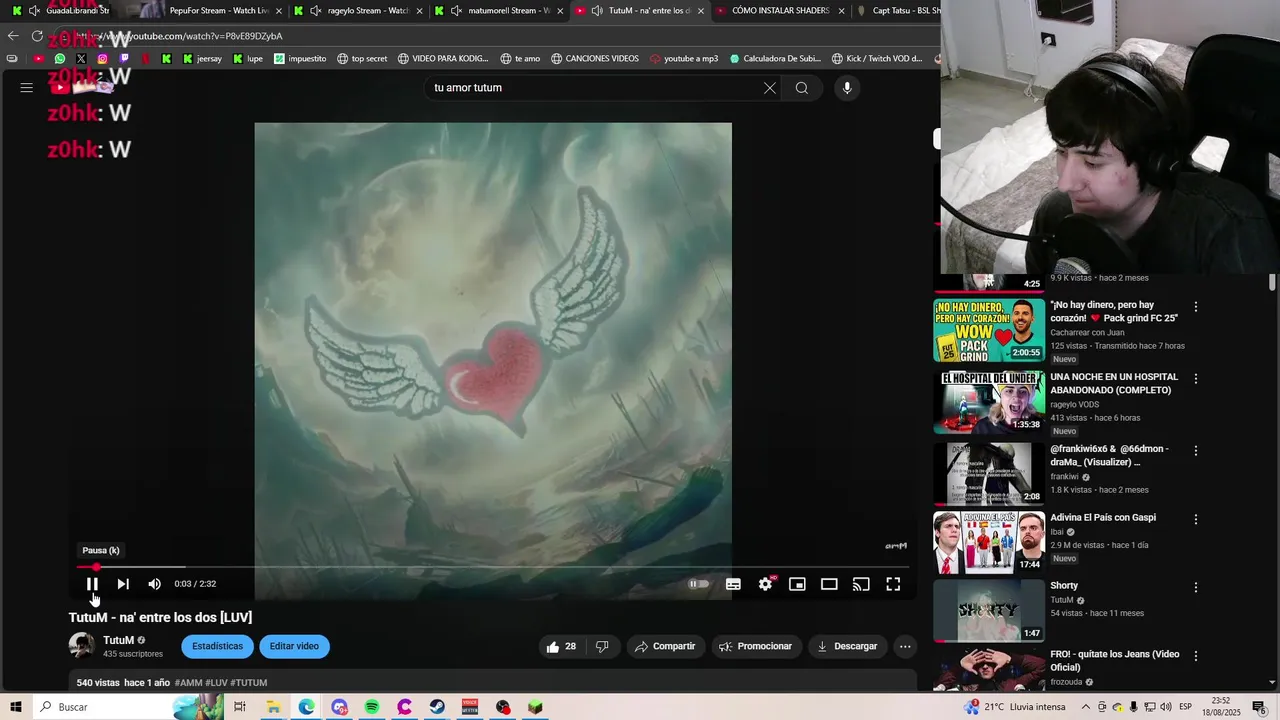Open the TutuM channel avatar
Viewport: 1280px width, 720px height.
click(x=82, y=646)
